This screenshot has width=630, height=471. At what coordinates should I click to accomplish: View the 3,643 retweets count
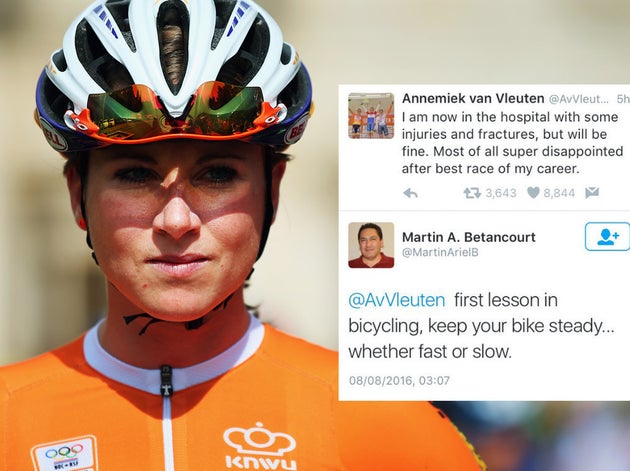point(501,193)
